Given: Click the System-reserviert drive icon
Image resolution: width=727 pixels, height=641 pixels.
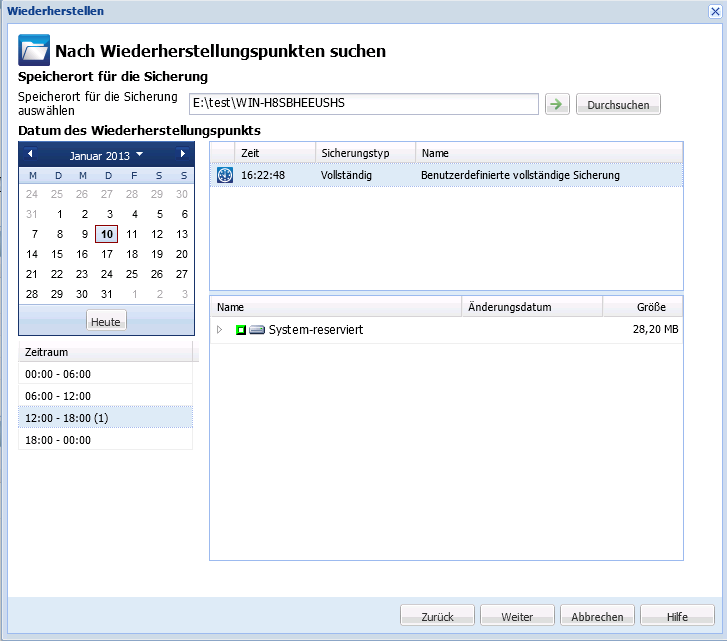Looking at the screenshot, I should [x=257, y=329].
